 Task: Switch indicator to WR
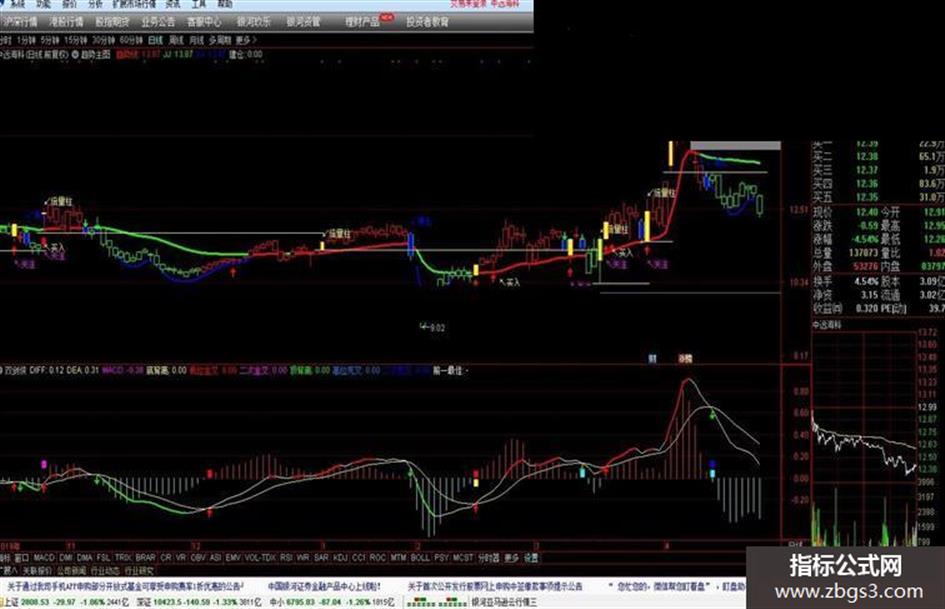(x=303, y=558)
